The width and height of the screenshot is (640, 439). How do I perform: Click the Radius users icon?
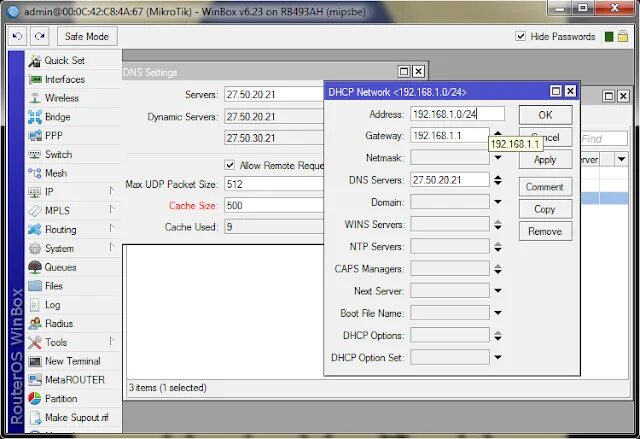coord(35,324)
